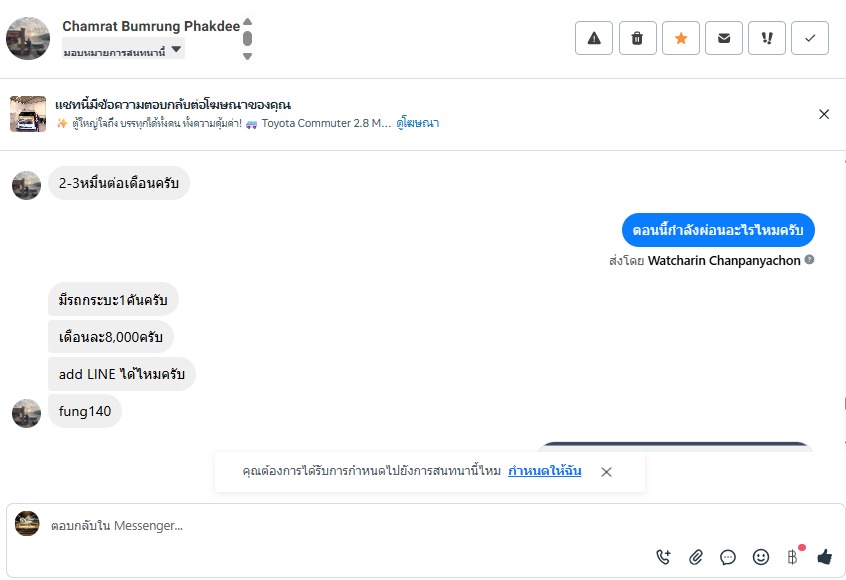This screenshot has height=580, width=846.
Task: Send a thumbs up like
Action: tap(824, 557)
